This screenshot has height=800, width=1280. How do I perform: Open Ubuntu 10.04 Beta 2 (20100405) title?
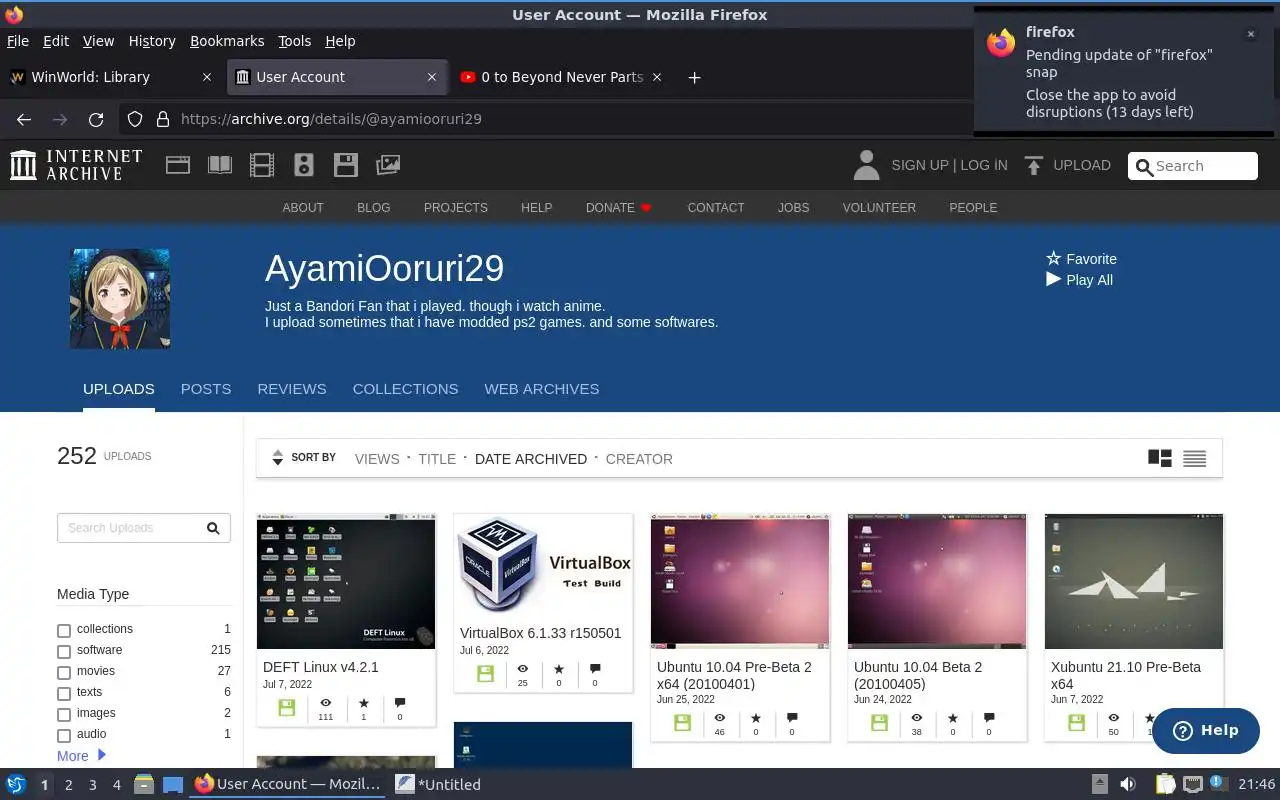(918, 675)
